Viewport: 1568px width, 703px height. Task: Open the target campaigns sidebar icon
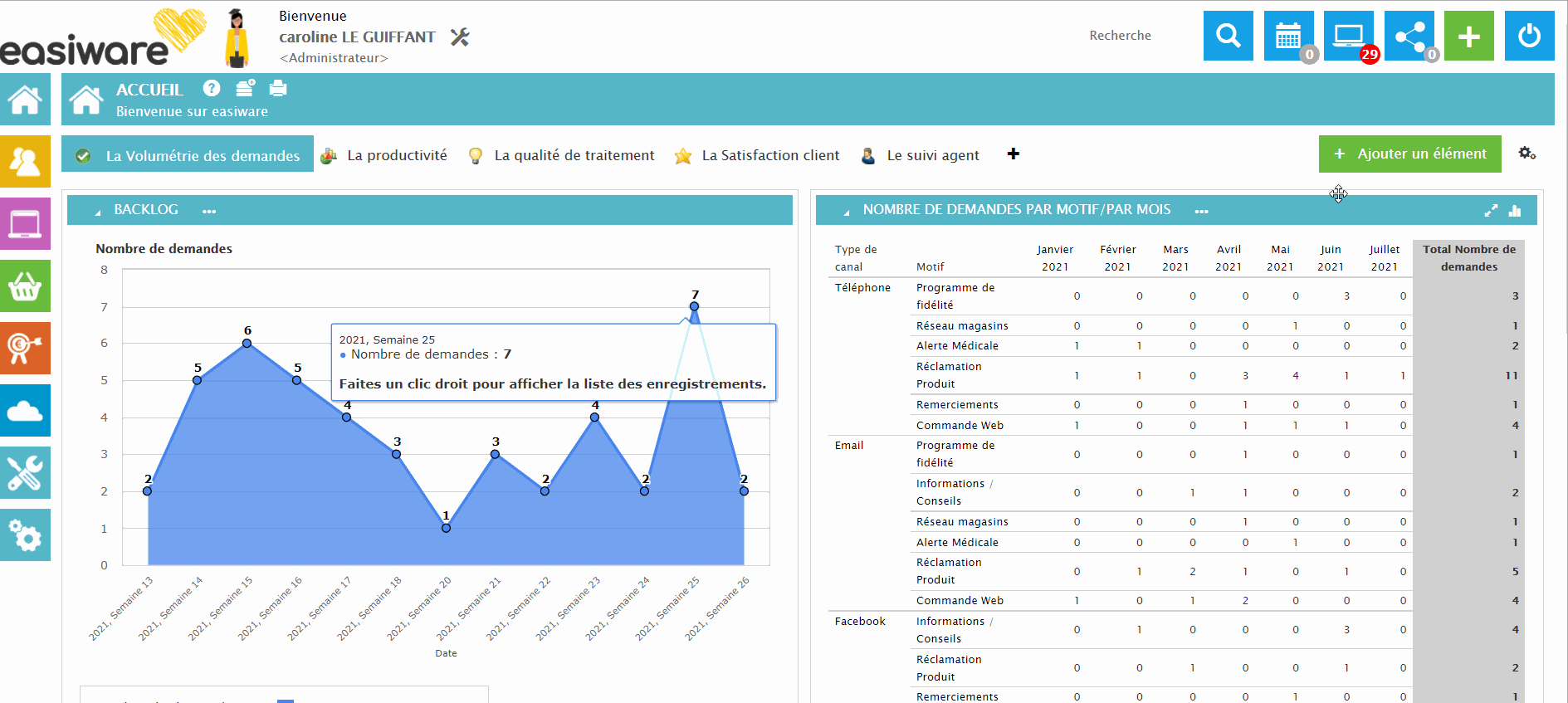[x=25, y=349]
